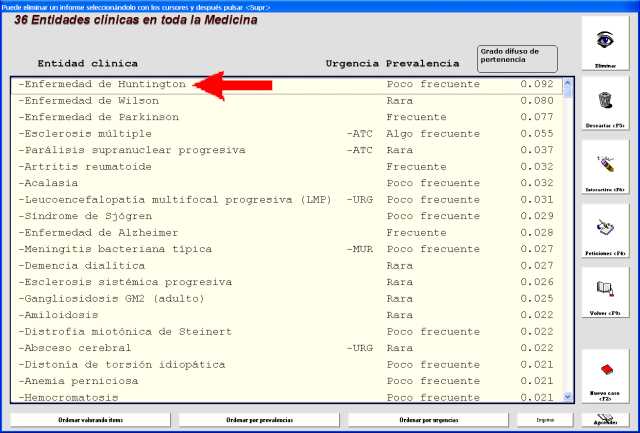This screenshot has height=433, width=640.
Task: Select the Enfermedad de Wilson row
Action: pos(287,101)
